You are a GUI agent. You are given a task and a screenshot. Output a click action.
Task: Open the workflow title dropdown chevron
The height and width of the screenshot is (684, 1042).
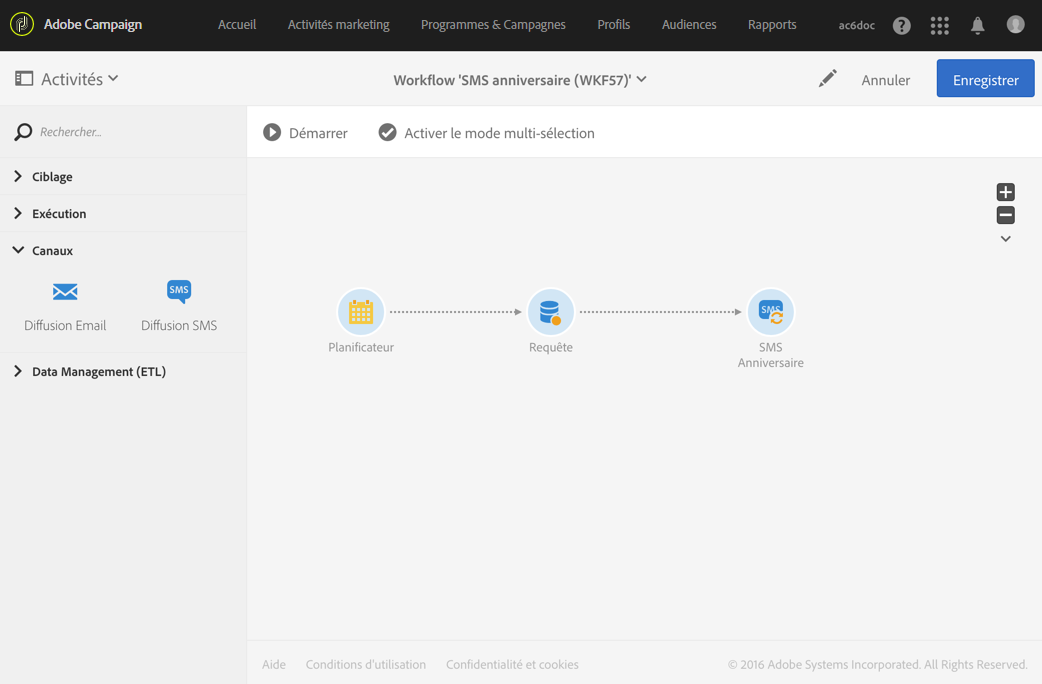click(641, 79)
